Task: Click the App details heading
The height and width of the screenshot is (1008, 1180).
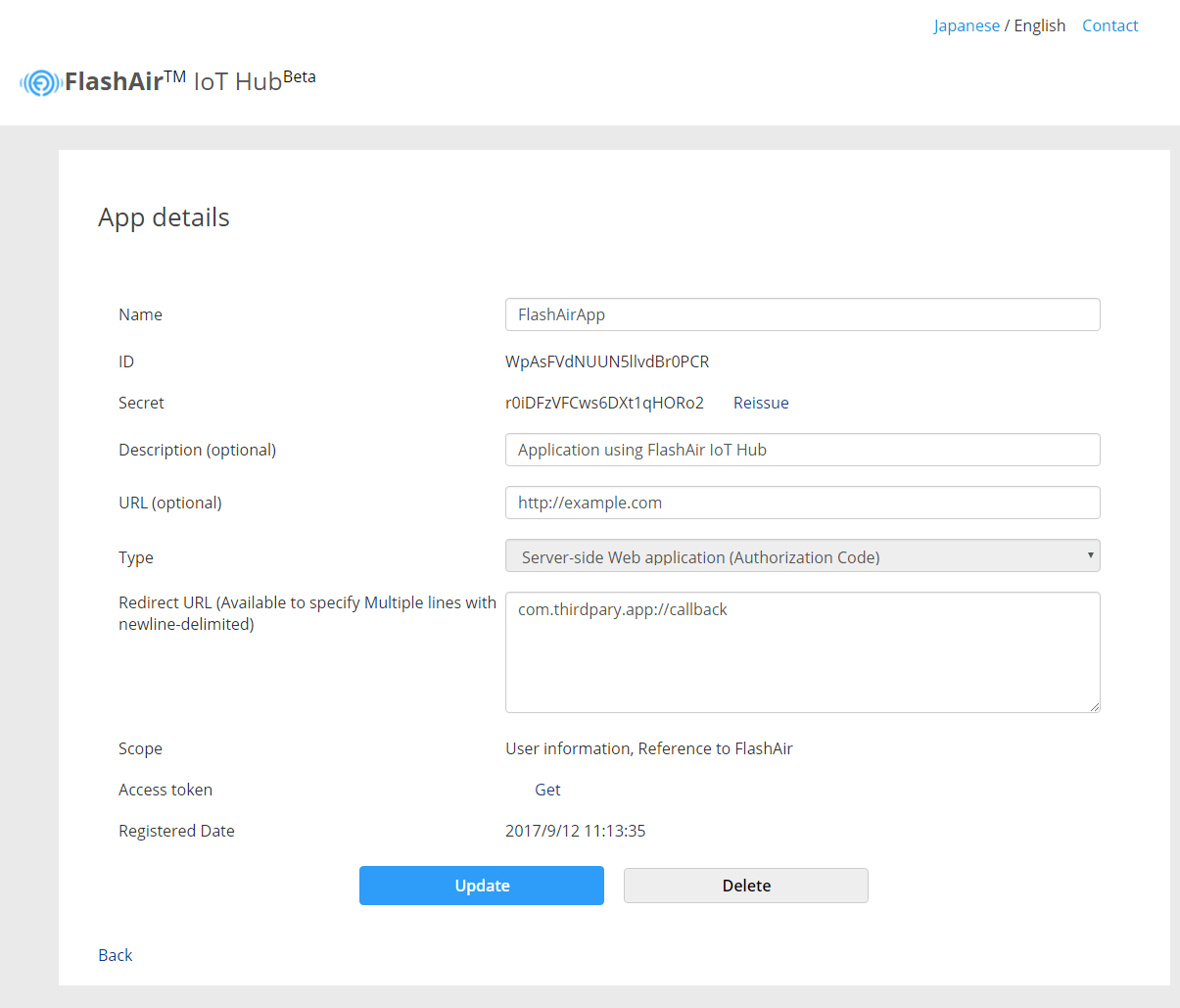Action: 164,217
